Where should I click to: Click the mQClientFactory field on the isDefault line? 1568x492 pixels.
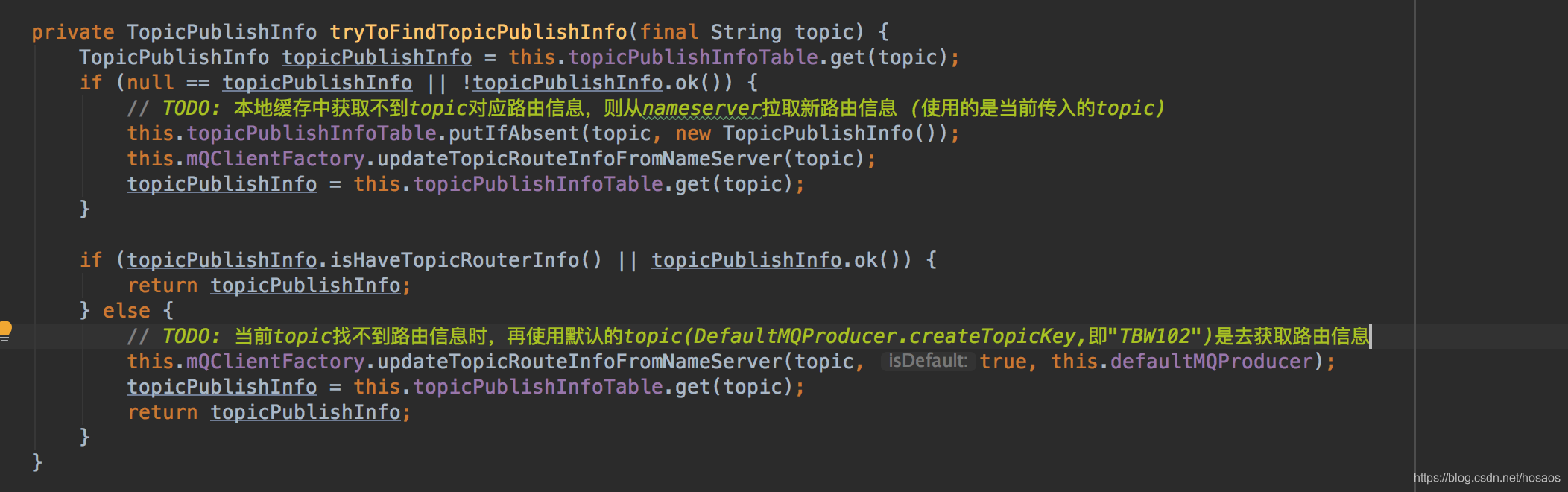(x=275, y=362)
